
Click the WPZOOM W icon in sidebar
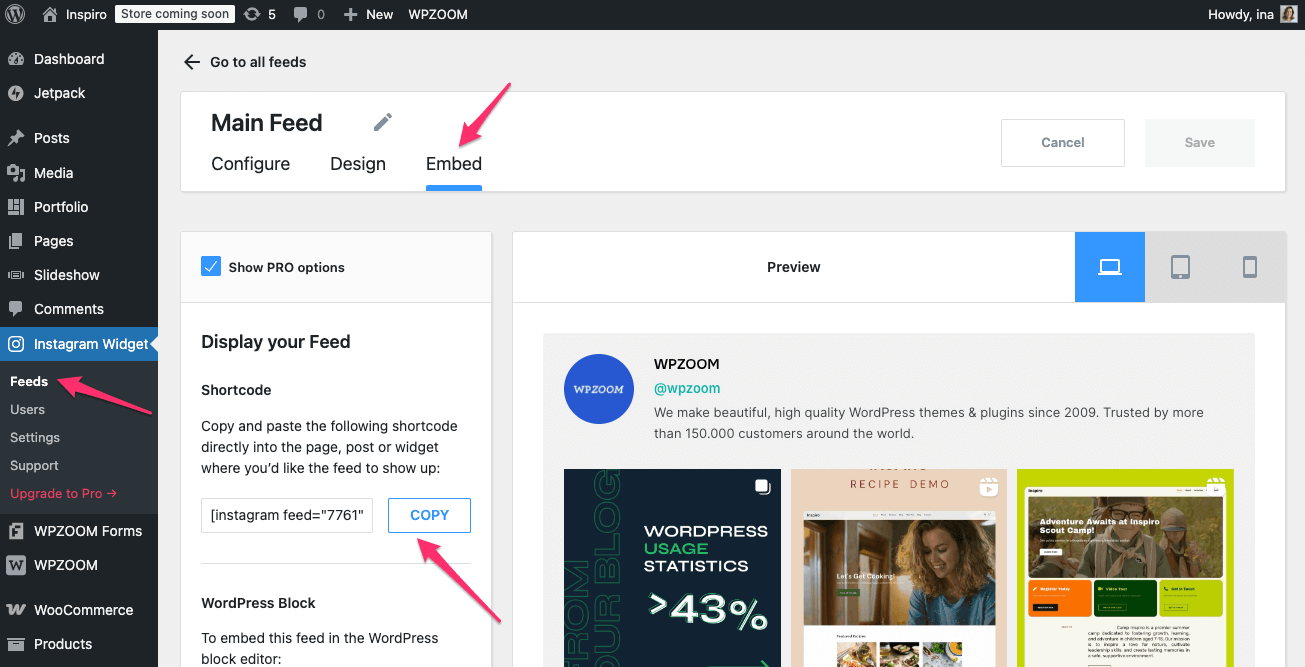(x=16, y=565)
